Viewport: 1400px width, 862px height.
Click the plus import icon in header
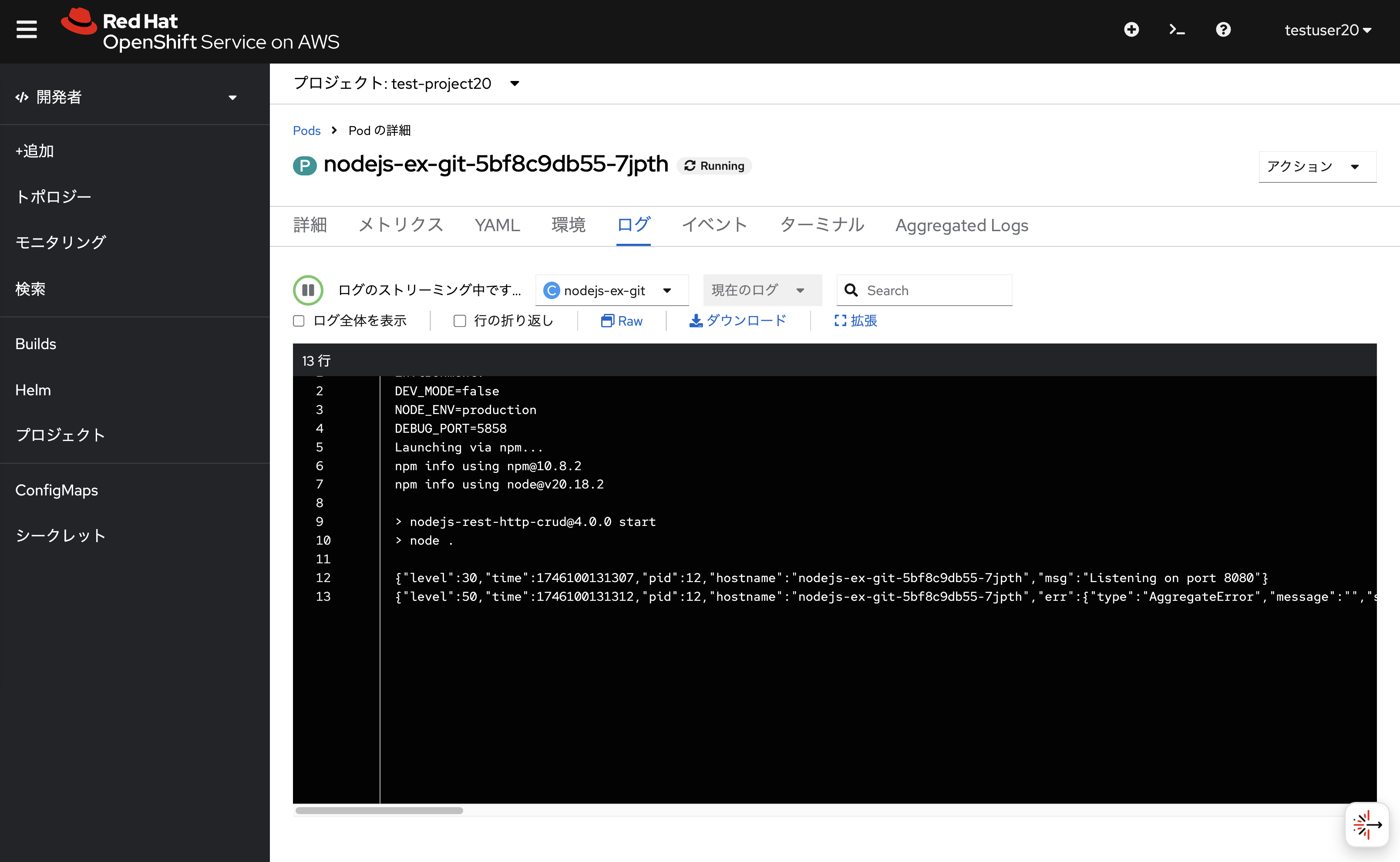pyautogui.click(x=1131, y=30)
